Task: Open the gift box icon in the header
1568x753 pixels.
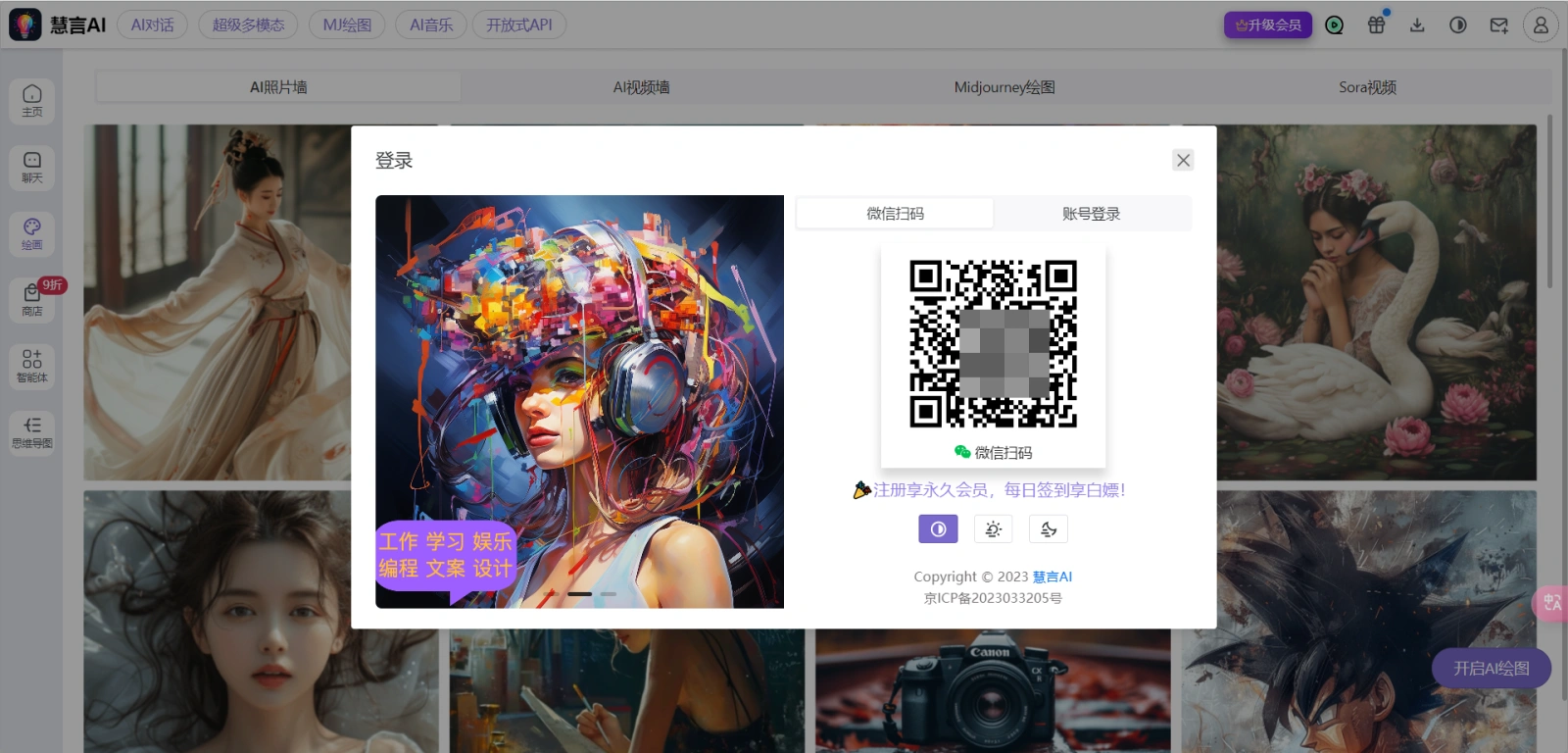Action: tap(1377, 25)
